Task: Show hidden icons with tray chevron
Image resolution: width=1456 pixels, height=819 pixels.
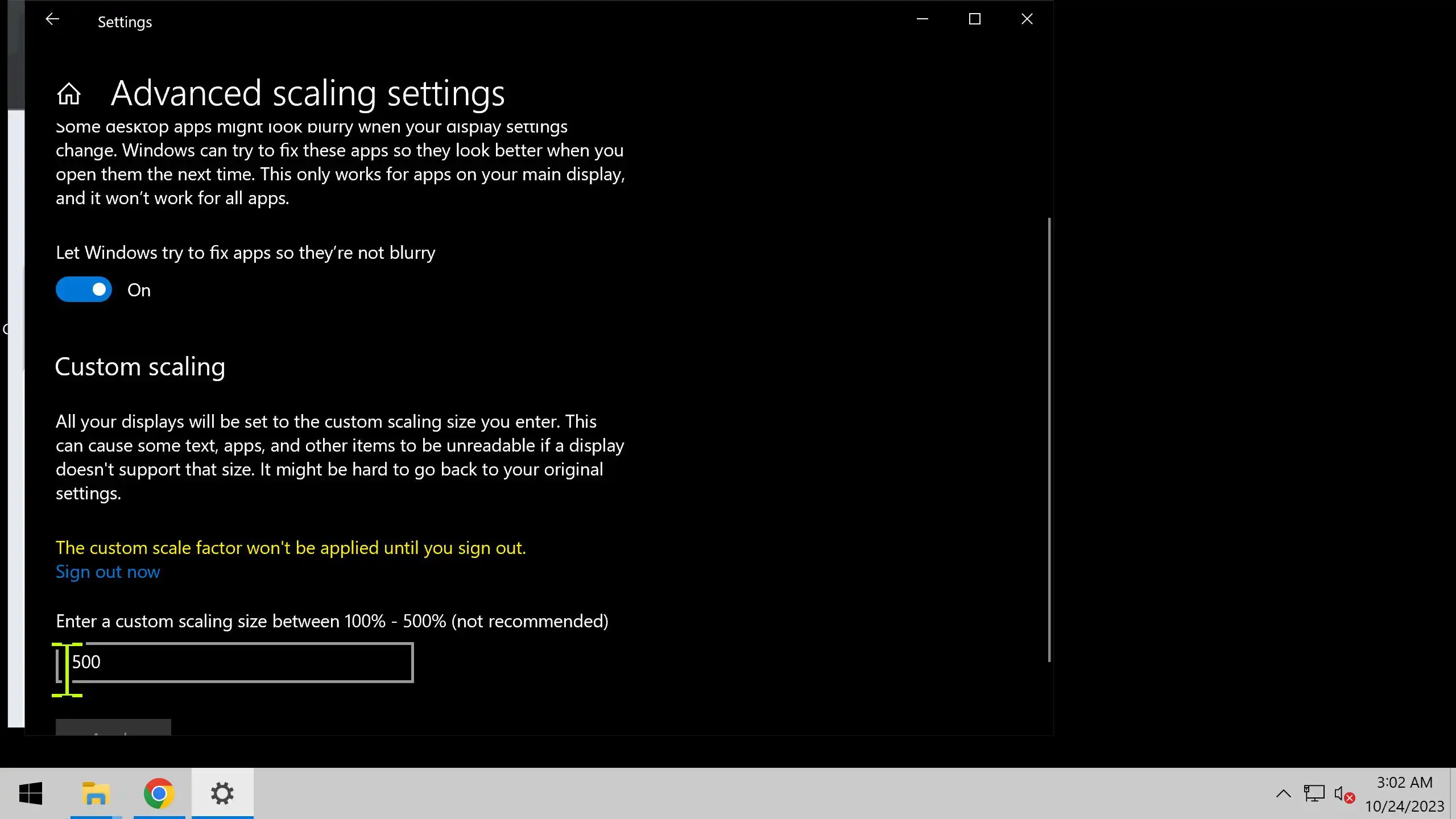Action: [x=1283, y=794]
